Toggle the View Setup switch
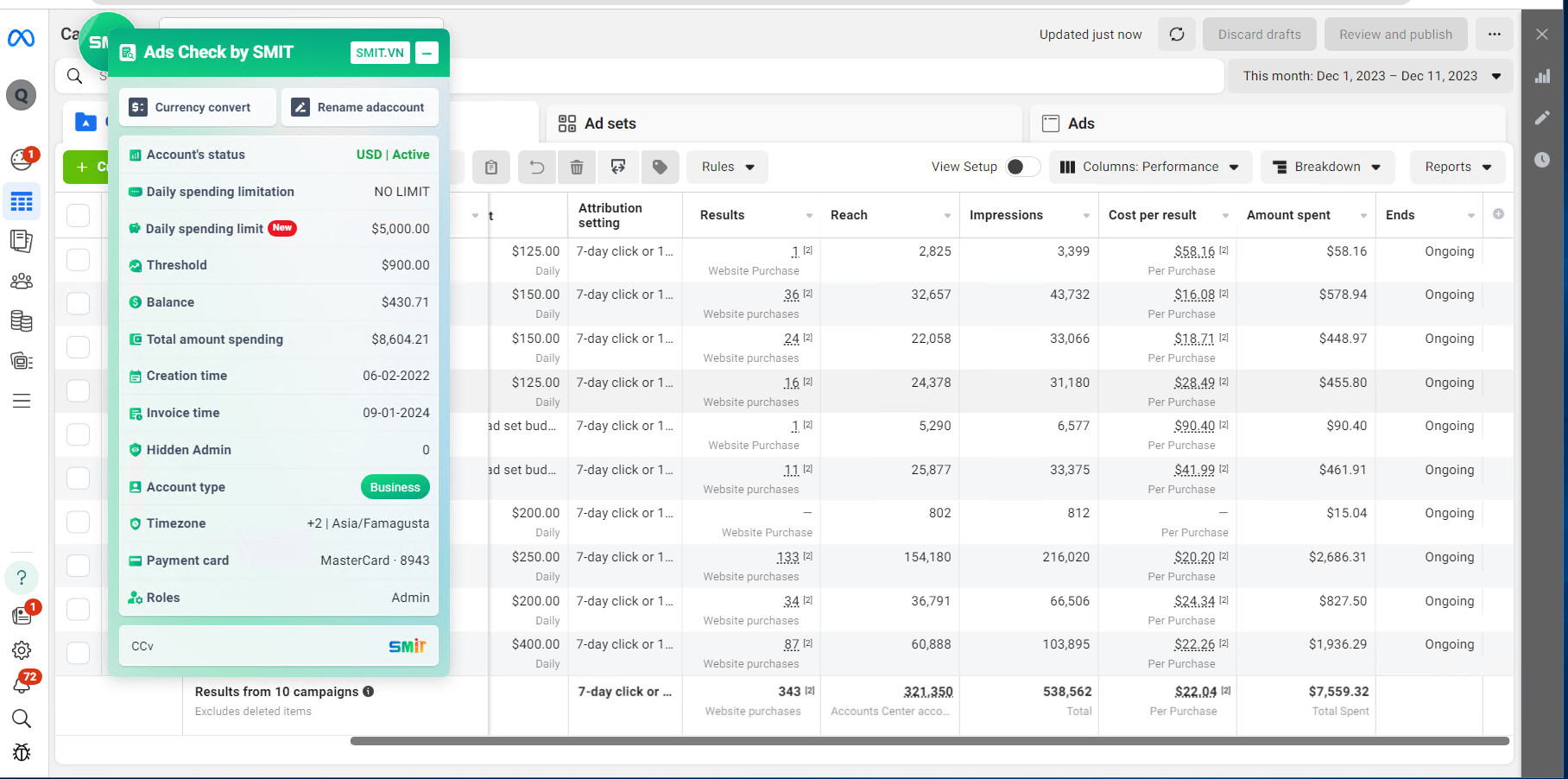The image size is (1568, 779). tap(1023, 167)
